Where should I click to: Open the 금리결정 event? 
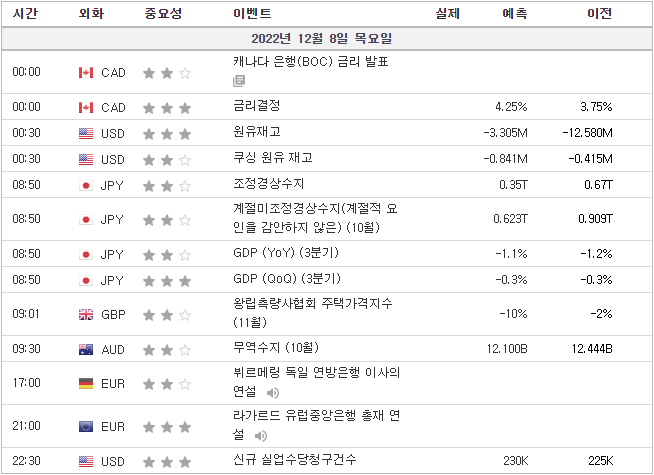coord(257,105)
